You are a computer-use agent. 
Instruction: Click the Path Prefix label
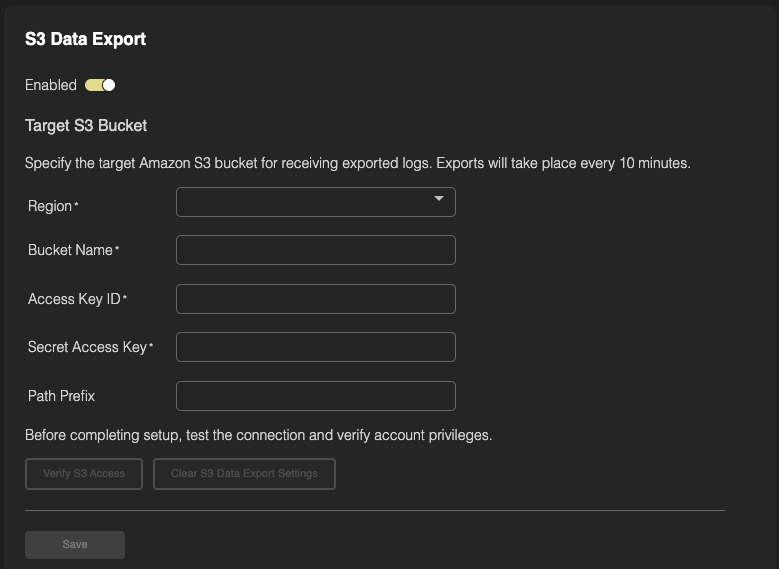coord(61,396)
